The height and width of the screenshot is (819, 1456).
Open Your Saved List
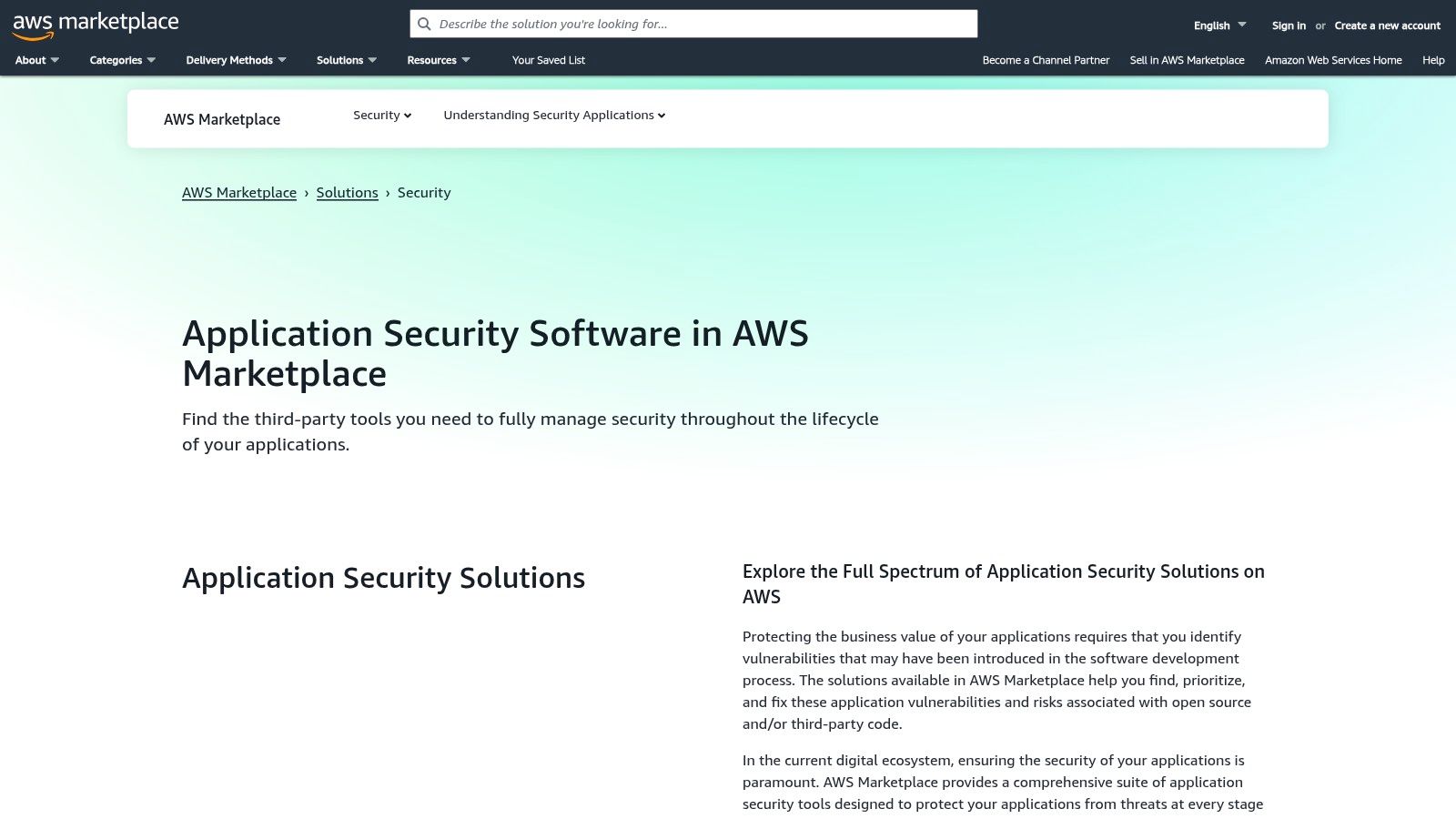(549, 60)
